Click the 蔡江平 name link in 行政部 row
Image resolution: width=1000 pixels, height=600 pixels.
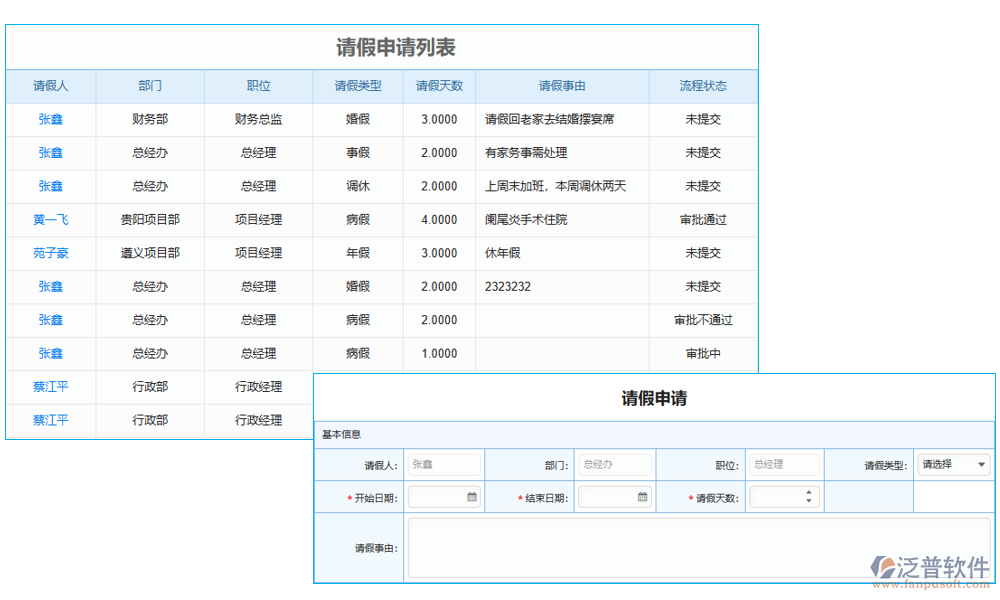tap(50, 387)
